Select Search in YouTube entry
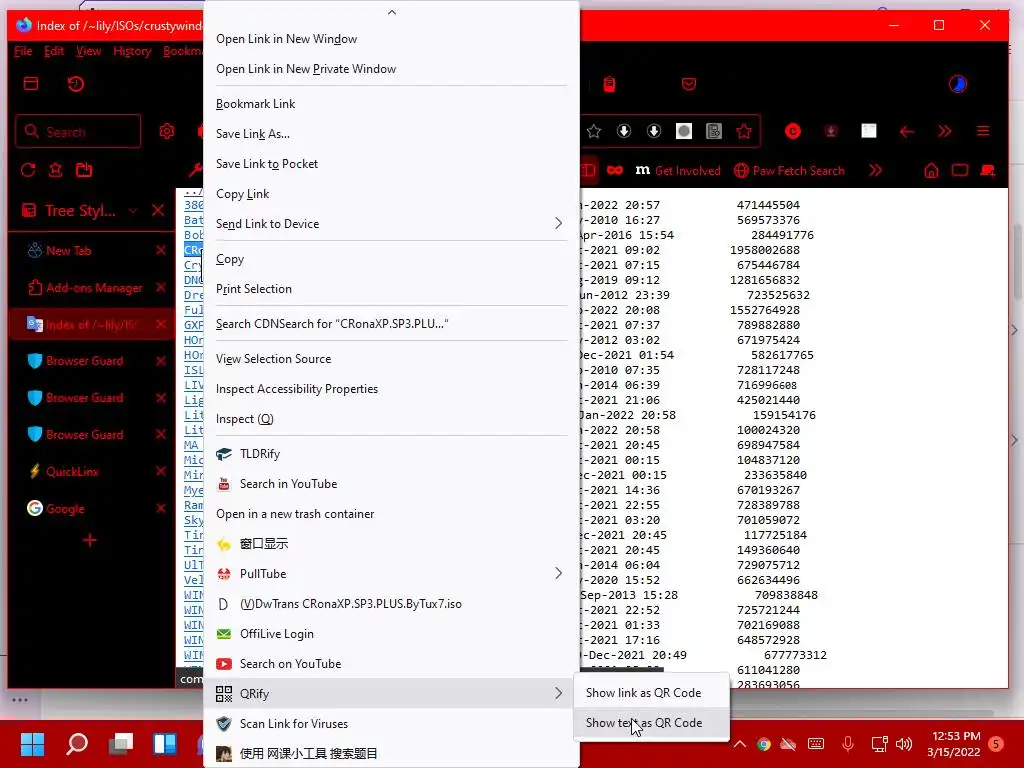 pos(289,484)
